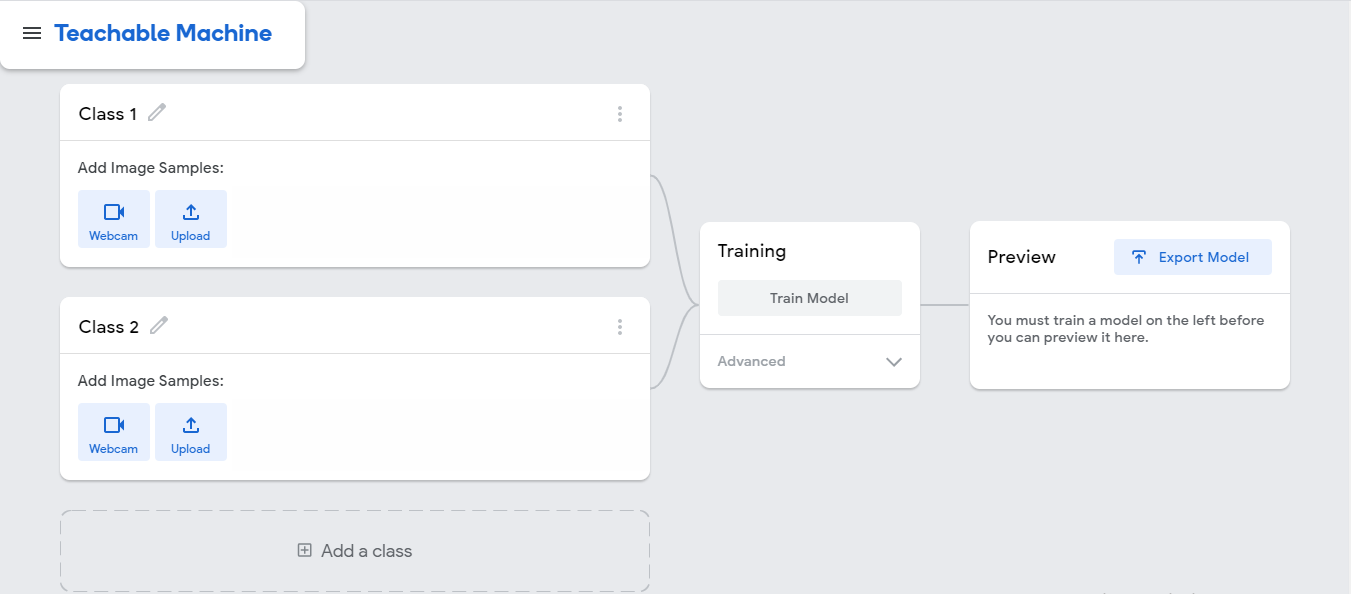Click the Training panel heading
The image size is (1351, 594).
(x=751, y=251)
